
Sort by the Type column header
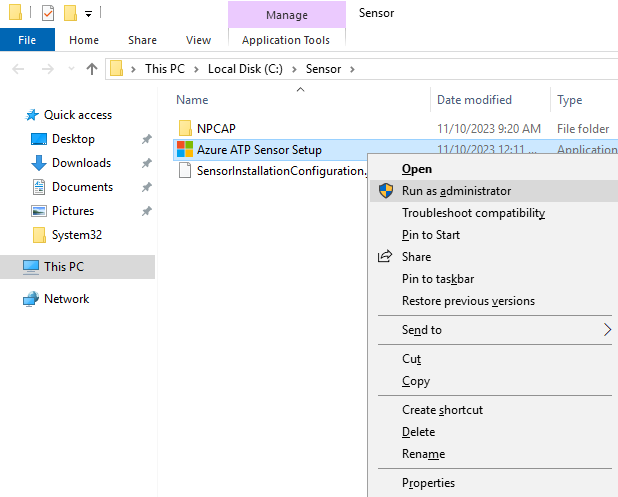tap(570, 100)
